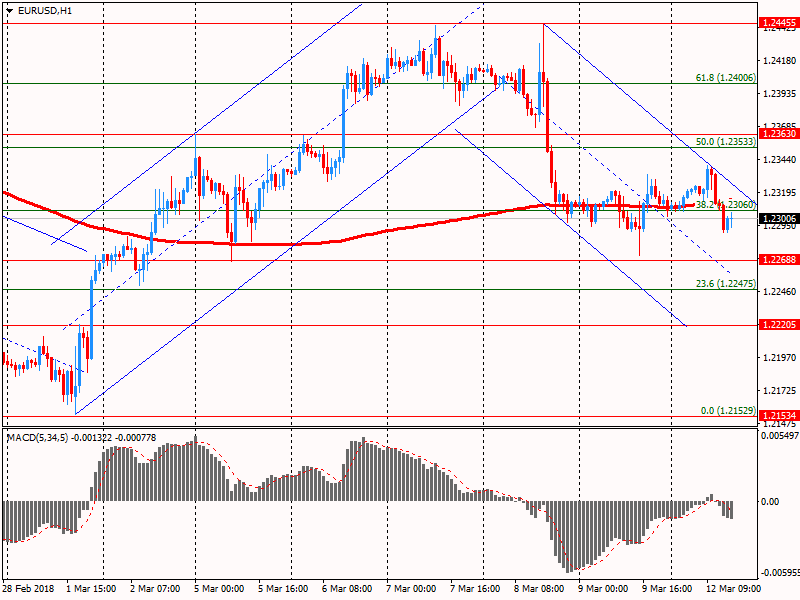Click the 8 Mar 08:00 time label

click(539, 588)
